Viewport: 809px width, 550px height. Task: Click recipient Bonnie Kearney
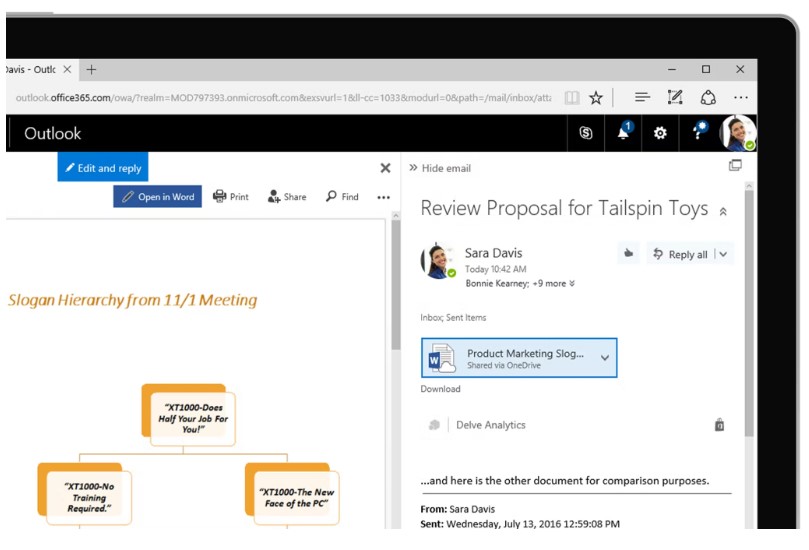tap(497, 283)
